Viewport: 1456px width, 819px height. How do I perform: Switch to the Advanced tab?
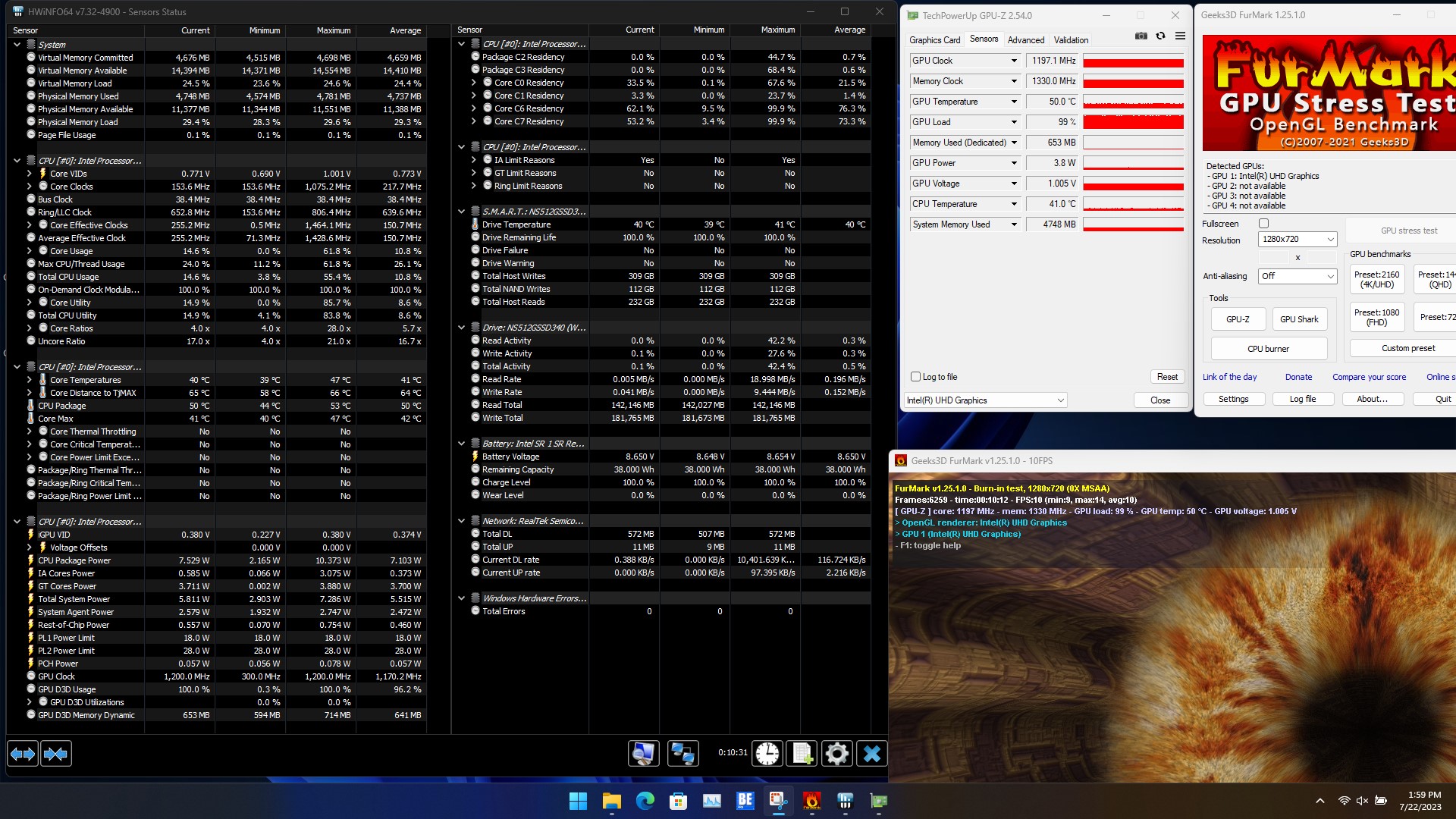[x=1025, y=40]
